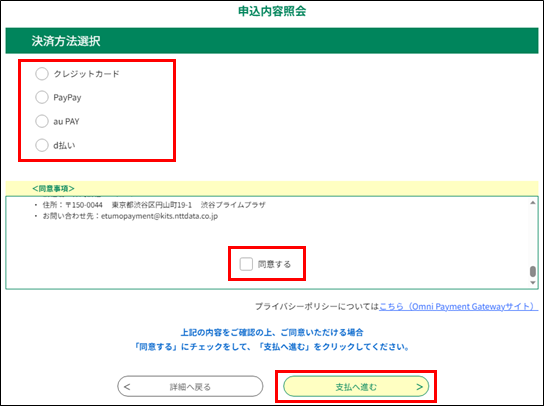Proceed with the 支払へ進む button
The image size is (544, 406).
coord(356,386)
